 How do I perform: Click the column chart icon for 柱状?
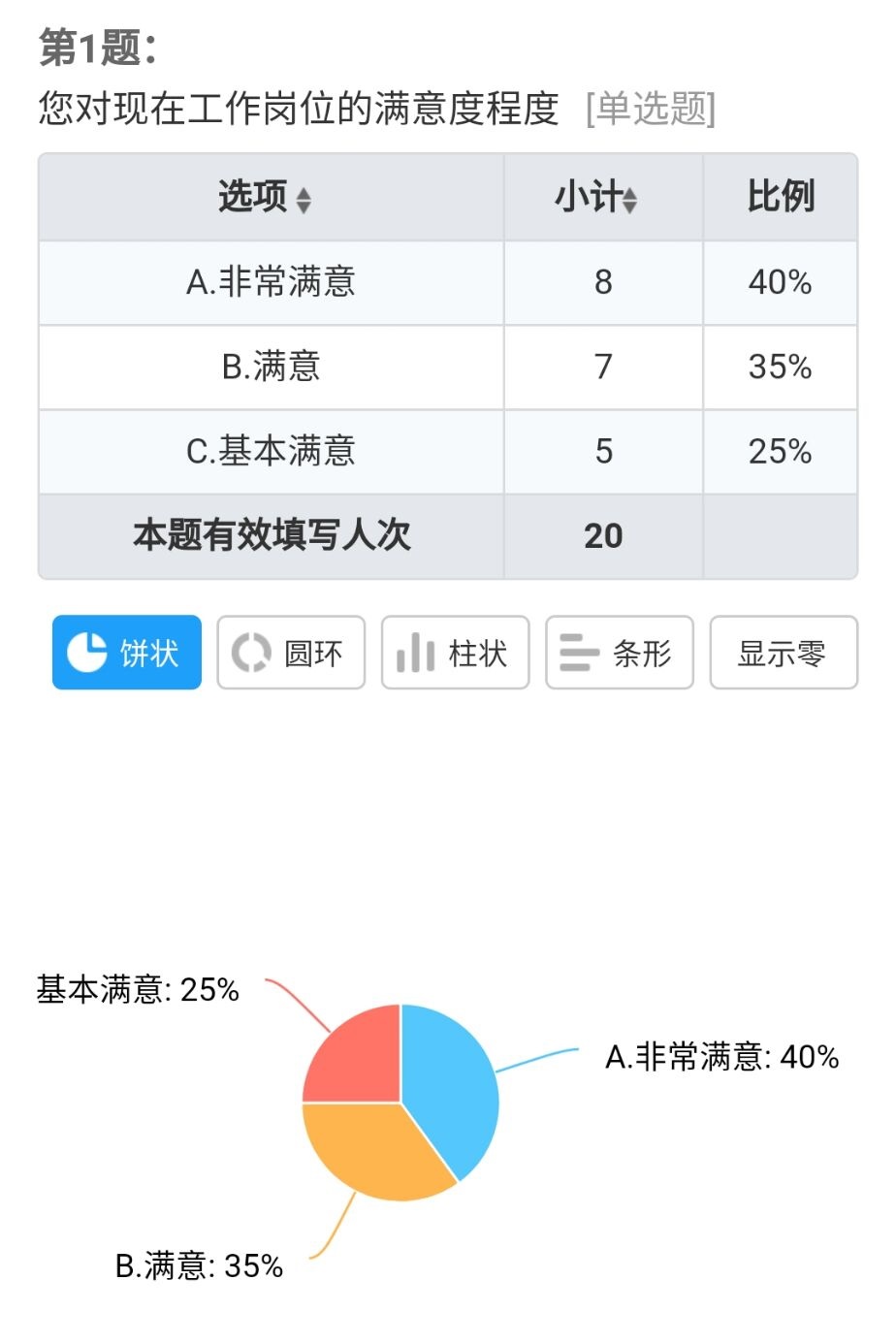(x=415, y=653)
